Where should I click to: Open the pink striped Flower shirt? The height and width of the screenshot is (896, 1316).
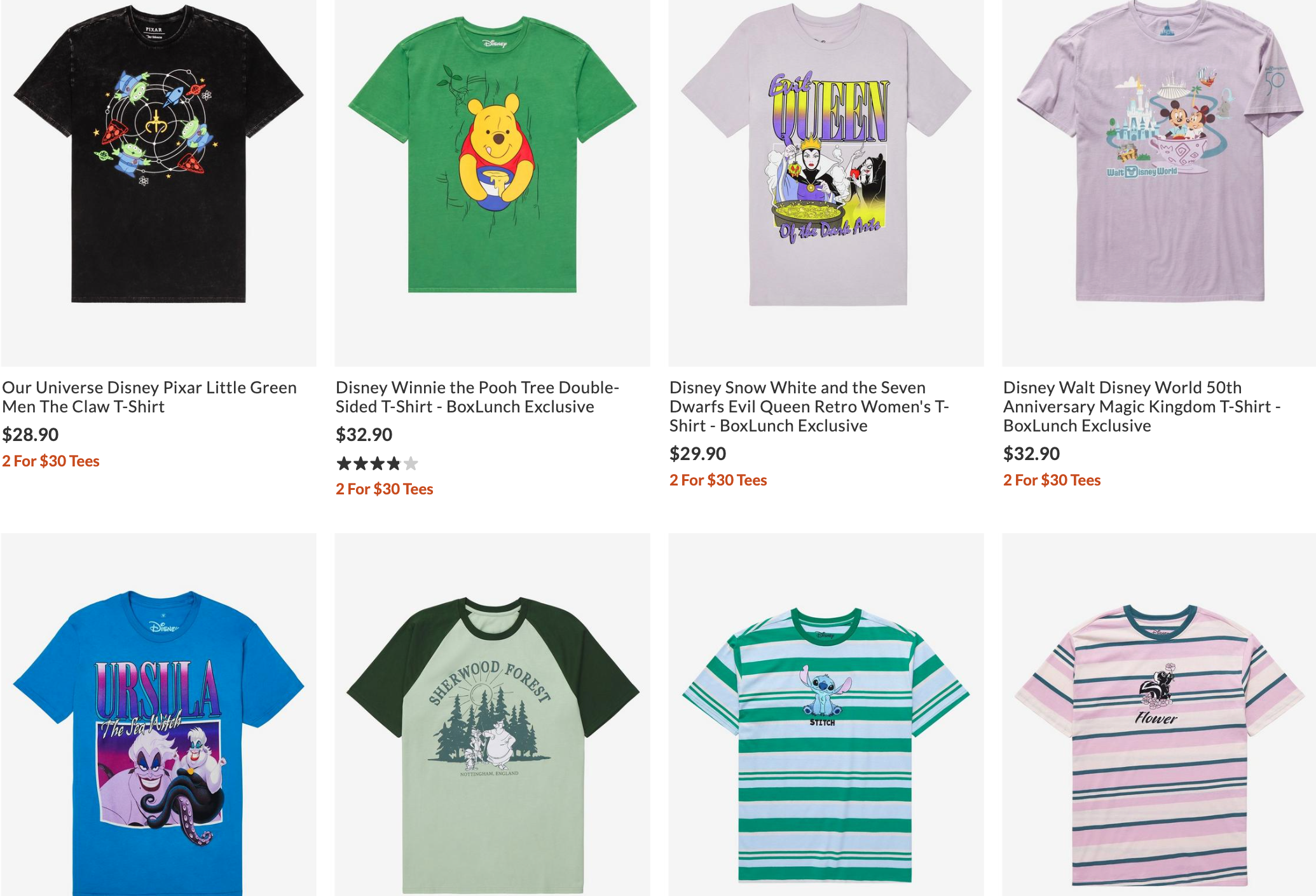click(1159, 715)
